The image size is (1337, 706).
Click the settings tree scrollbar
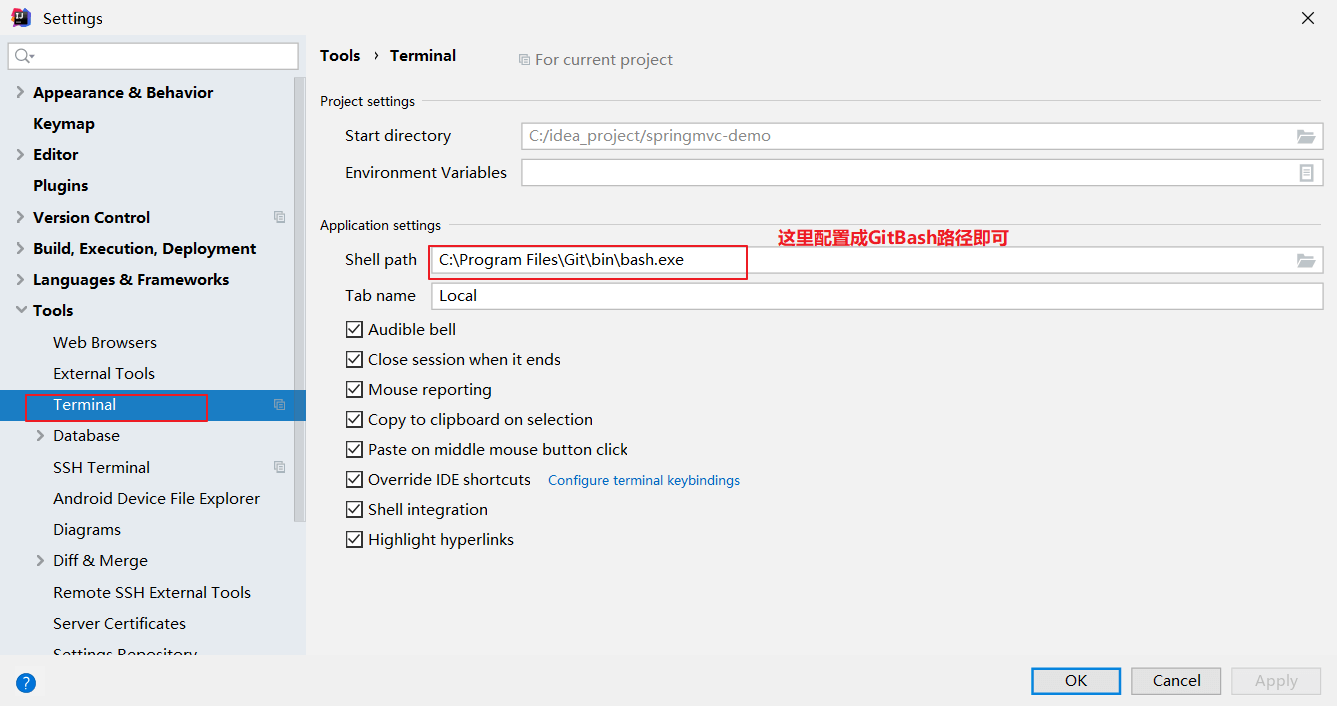(299, 300)
